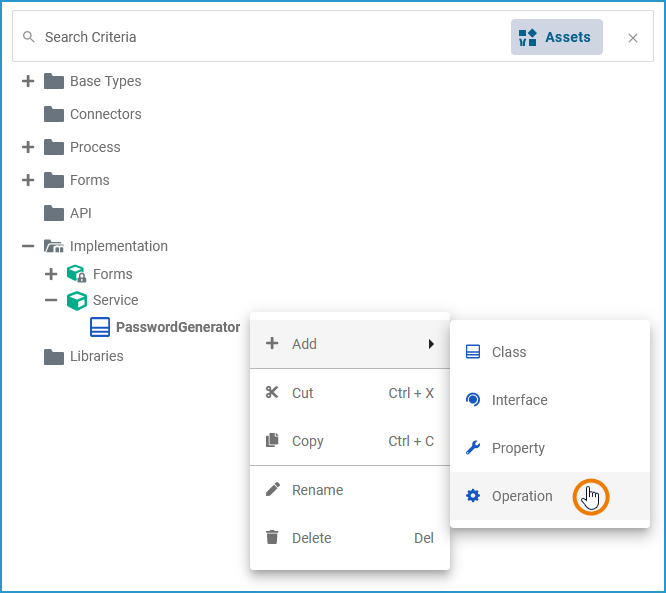Click the pencil Rename icon
This screenshot has width=666, height=593.
273,489
